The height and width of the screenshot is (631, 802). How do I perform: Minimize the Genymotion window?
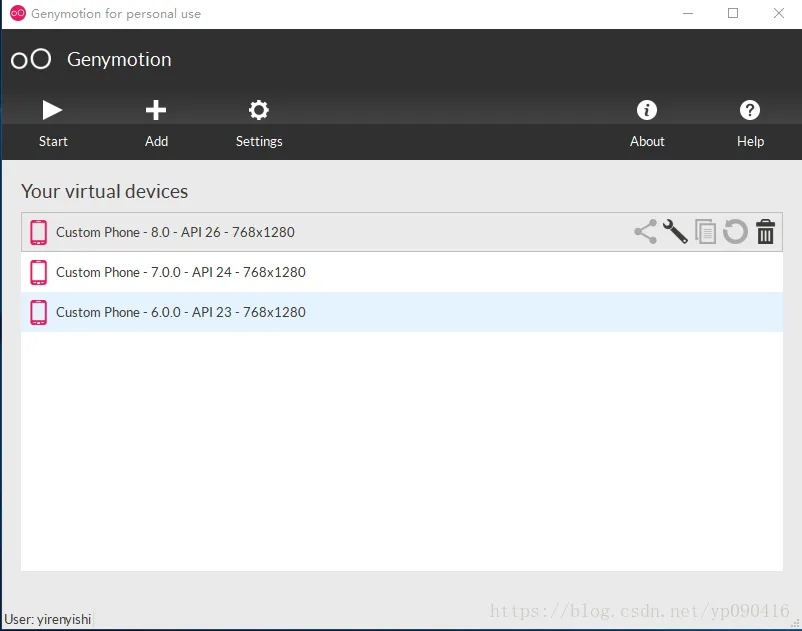688,13
